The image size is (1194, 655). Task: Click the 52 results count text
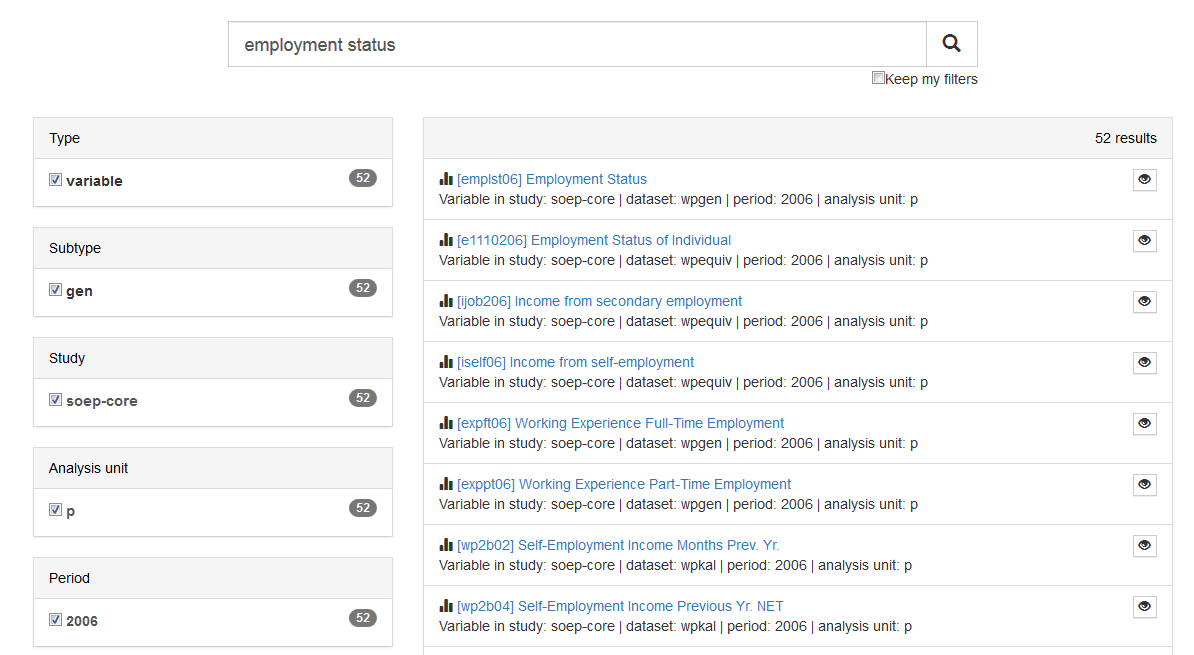pyautogui.click(x=1125, y=138)
